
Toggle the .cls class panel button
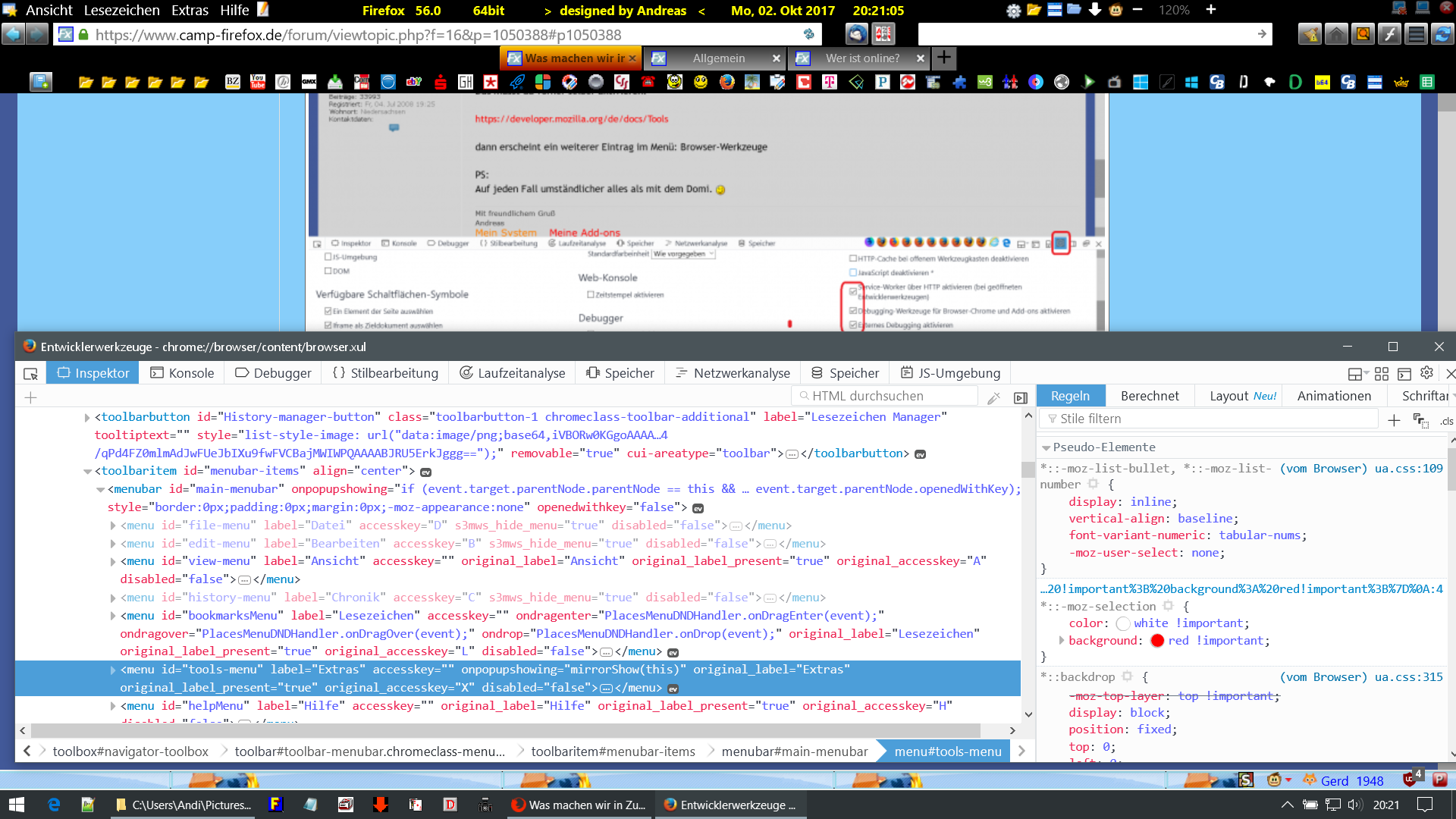(1447, 421)
